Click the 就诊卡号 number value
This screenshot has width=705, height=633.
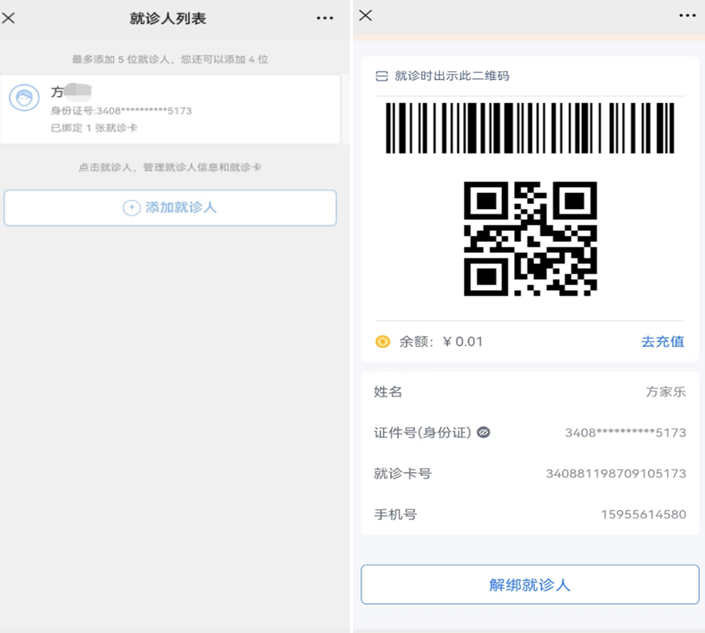coord(616,473)
